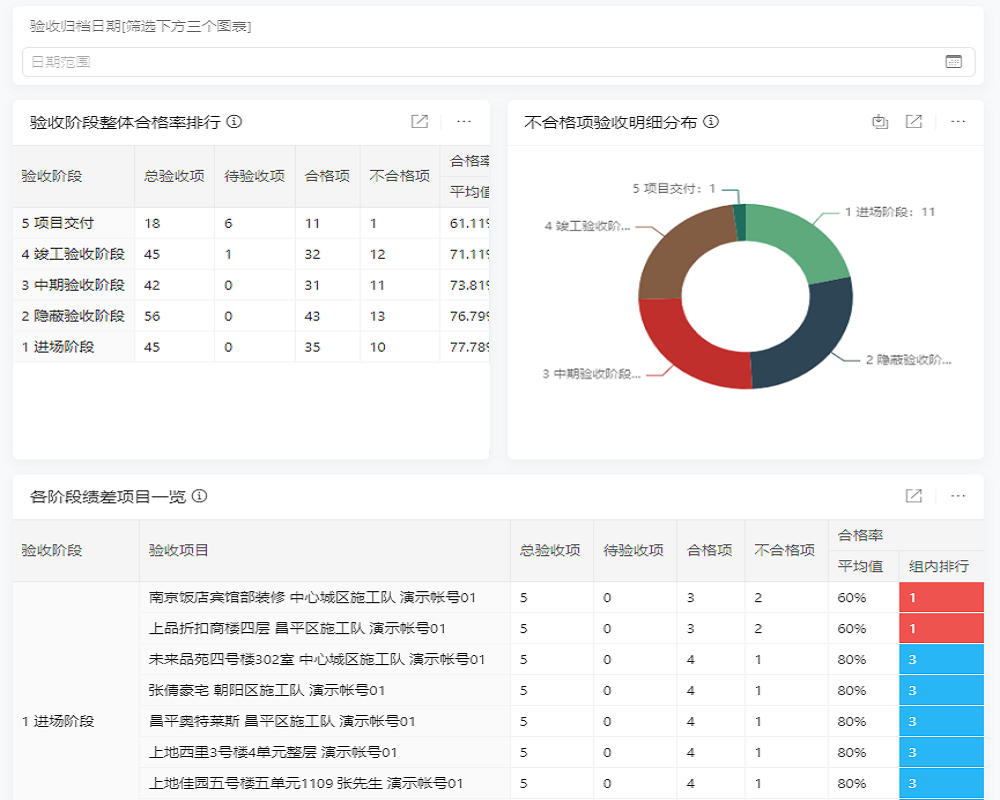Click the info icon beside 验收阶段整体合格率排行
Screen dimensions: 1000x800
232,122
